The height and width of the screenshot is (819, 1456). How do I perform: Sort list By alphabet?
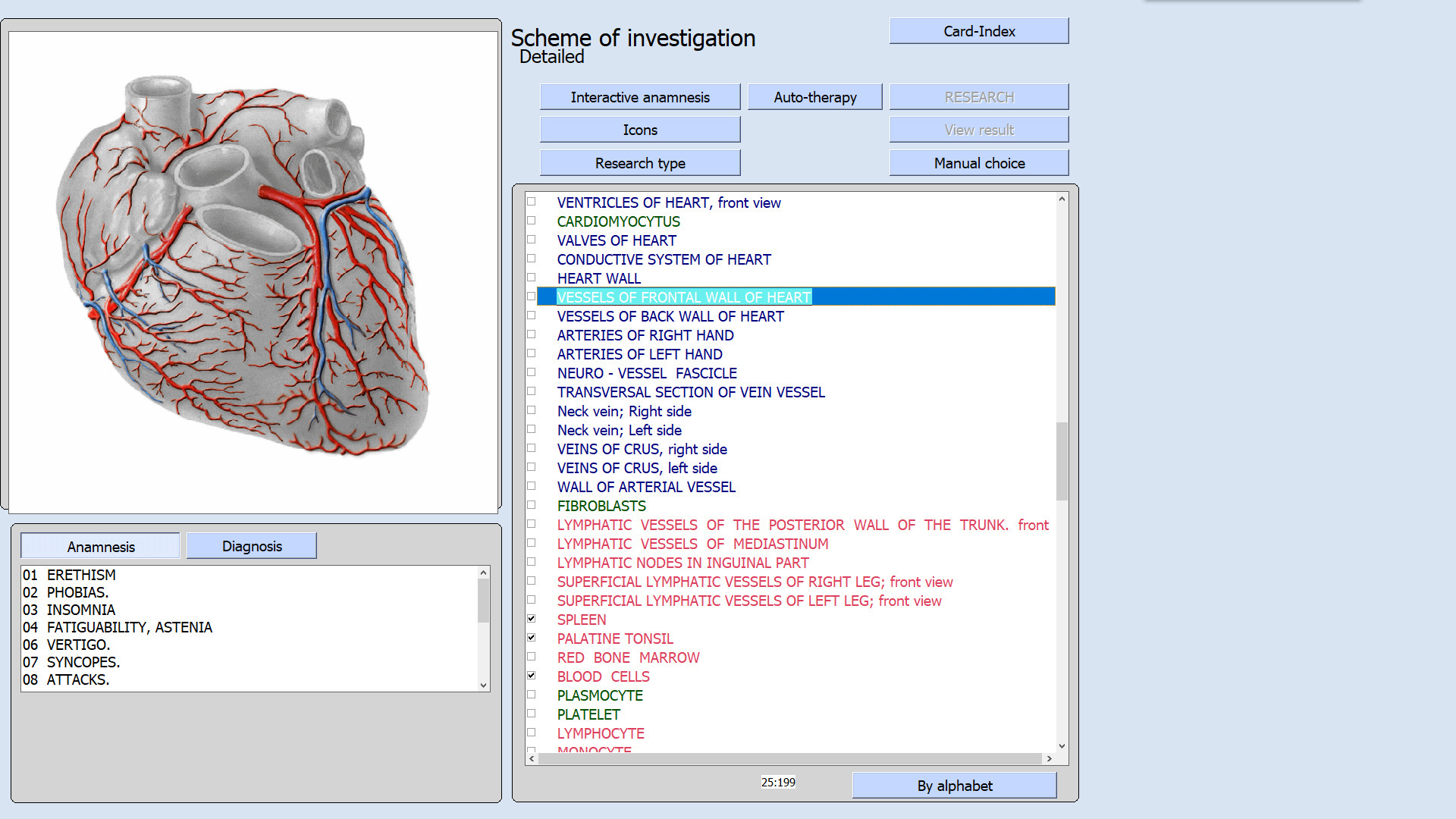click(x=954, y=786)
